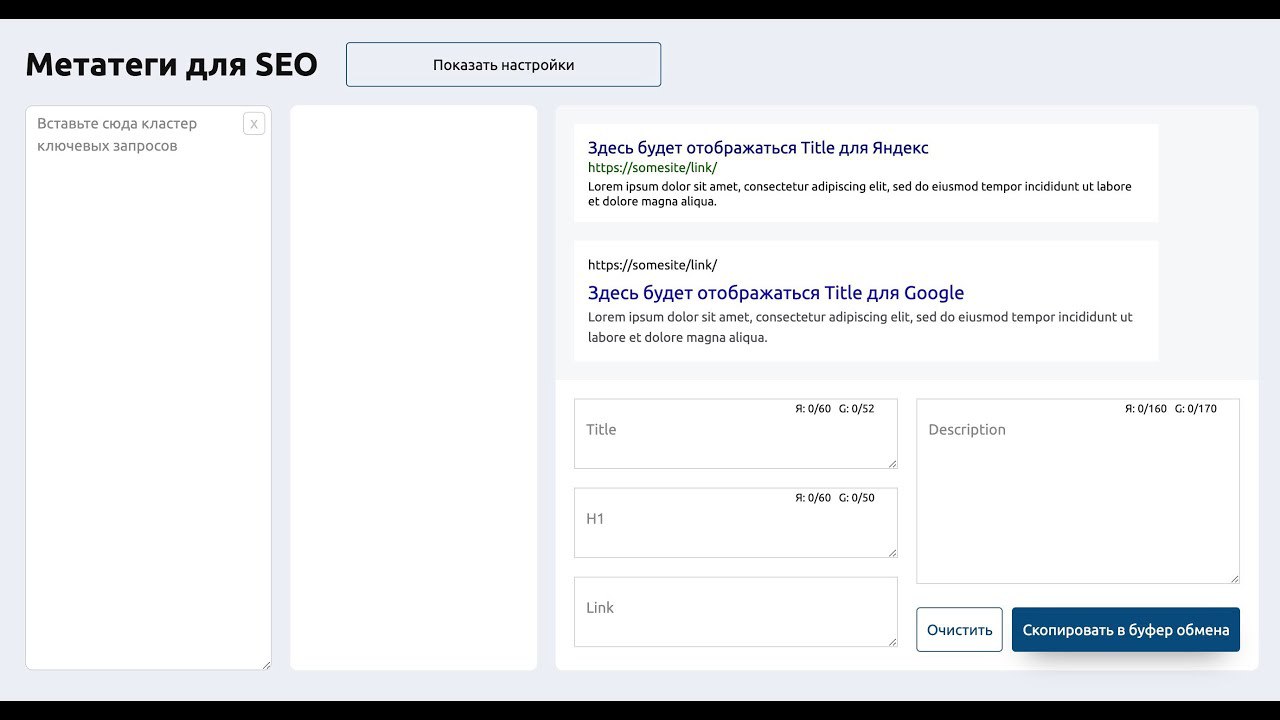The width and height of the screenshot is (1280, 720).
Task: Grab the Description field resize handle
Action: point(1234,578)
